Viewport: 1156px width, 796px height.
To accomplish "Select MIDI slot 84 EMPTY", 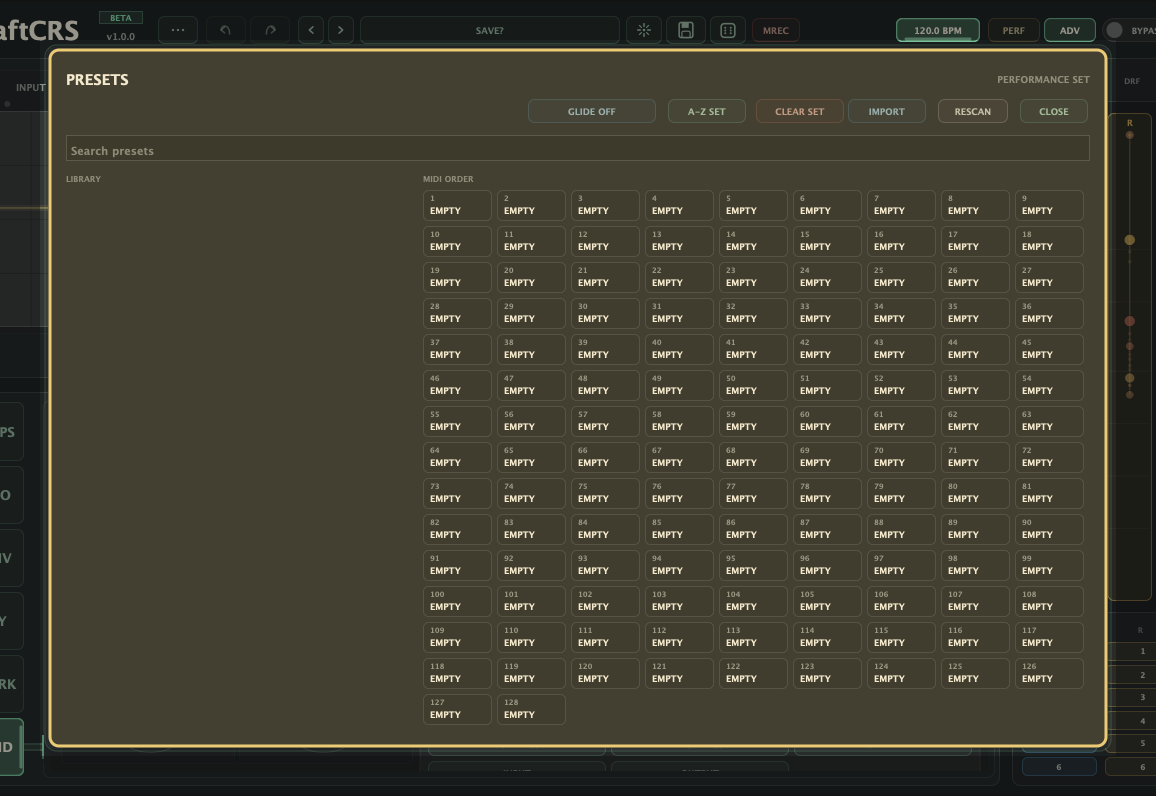I will click(605, 530).
